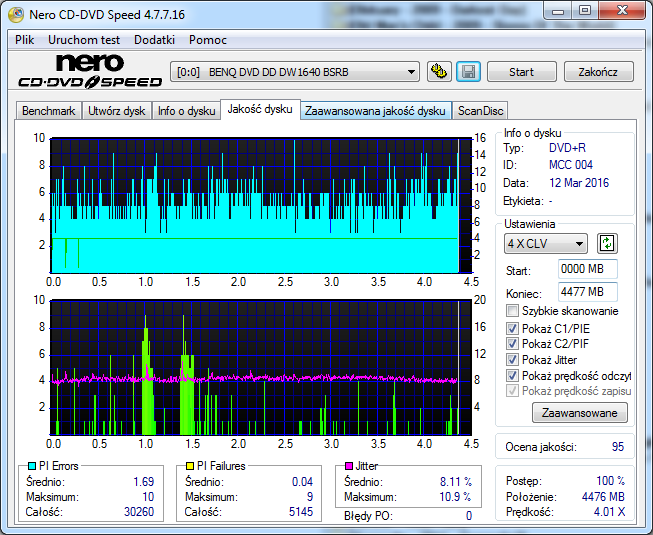Open the Plik menu

[25, 40]
